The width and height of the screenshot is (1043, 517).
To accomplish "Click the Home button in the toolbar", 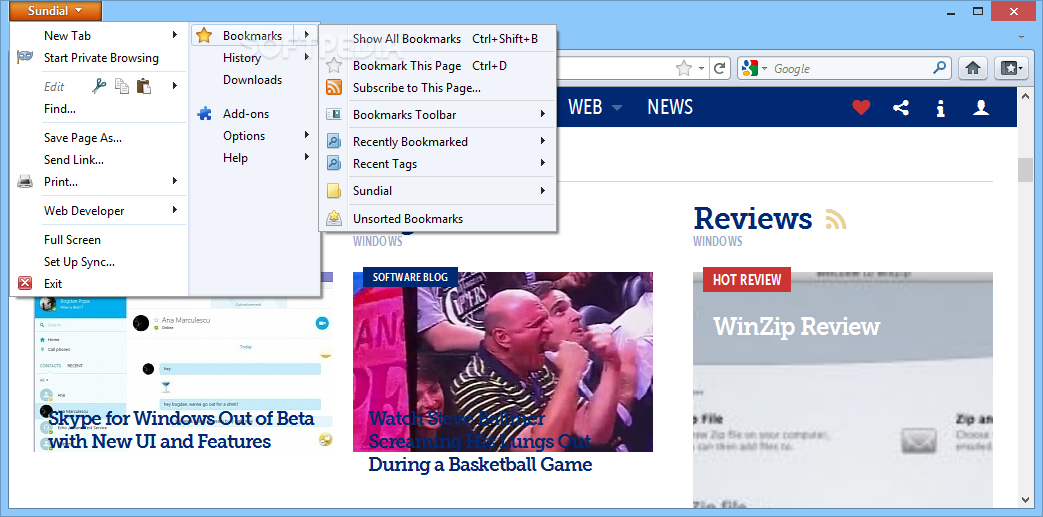I will (x=972, y=68).
